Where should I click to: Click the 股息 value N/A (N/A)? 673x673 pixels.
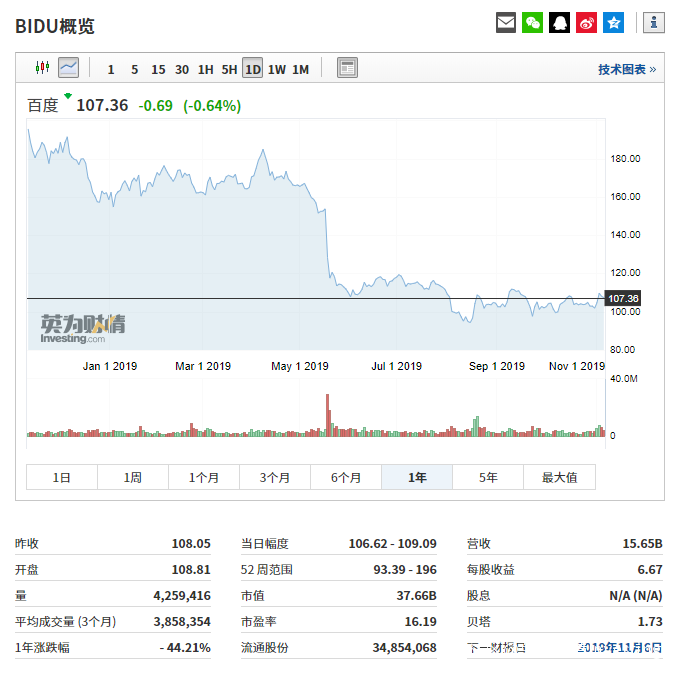[x=636, y=595]
